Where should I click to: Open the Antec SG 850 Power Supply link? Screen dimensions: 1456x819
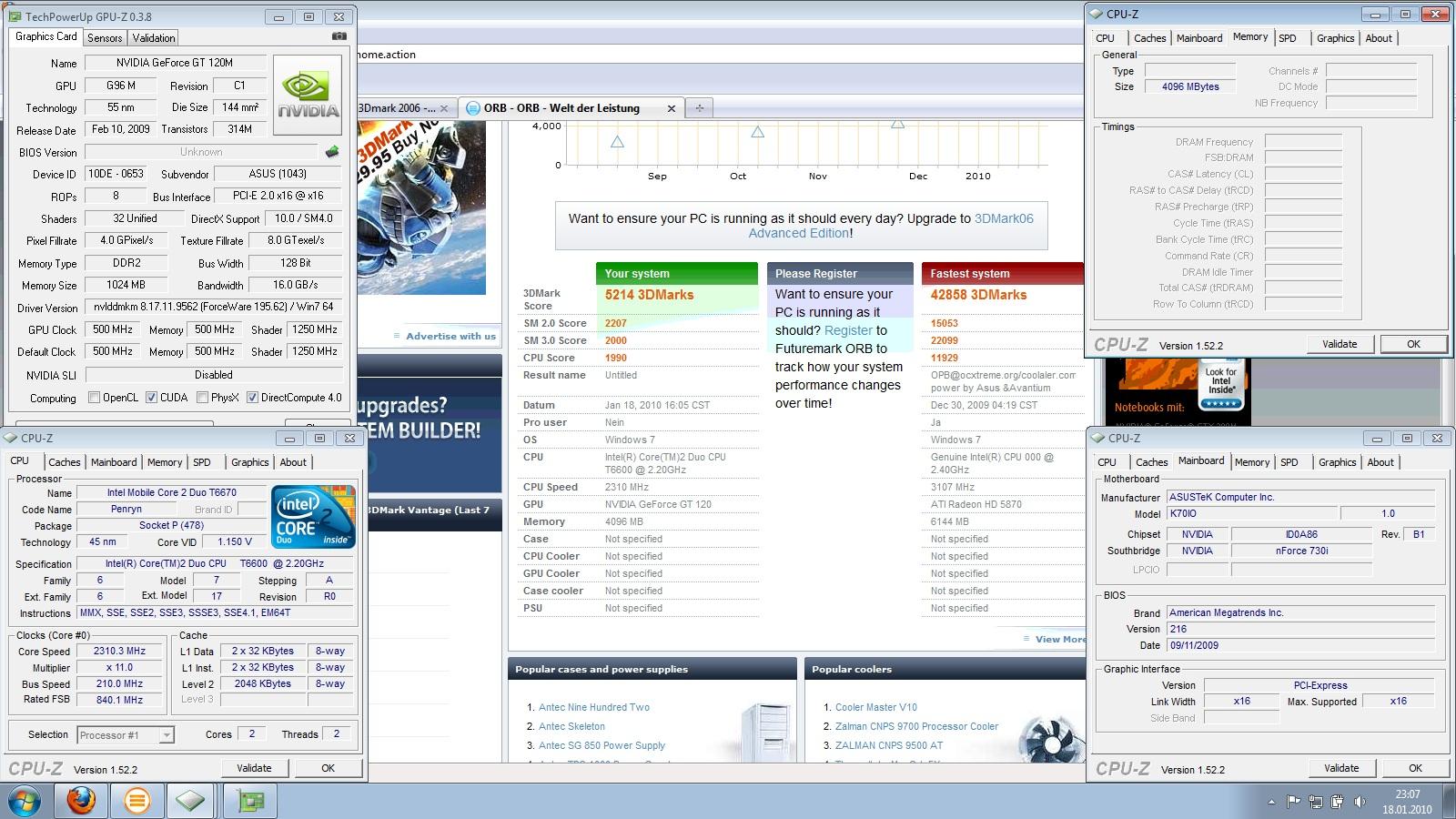602,745
